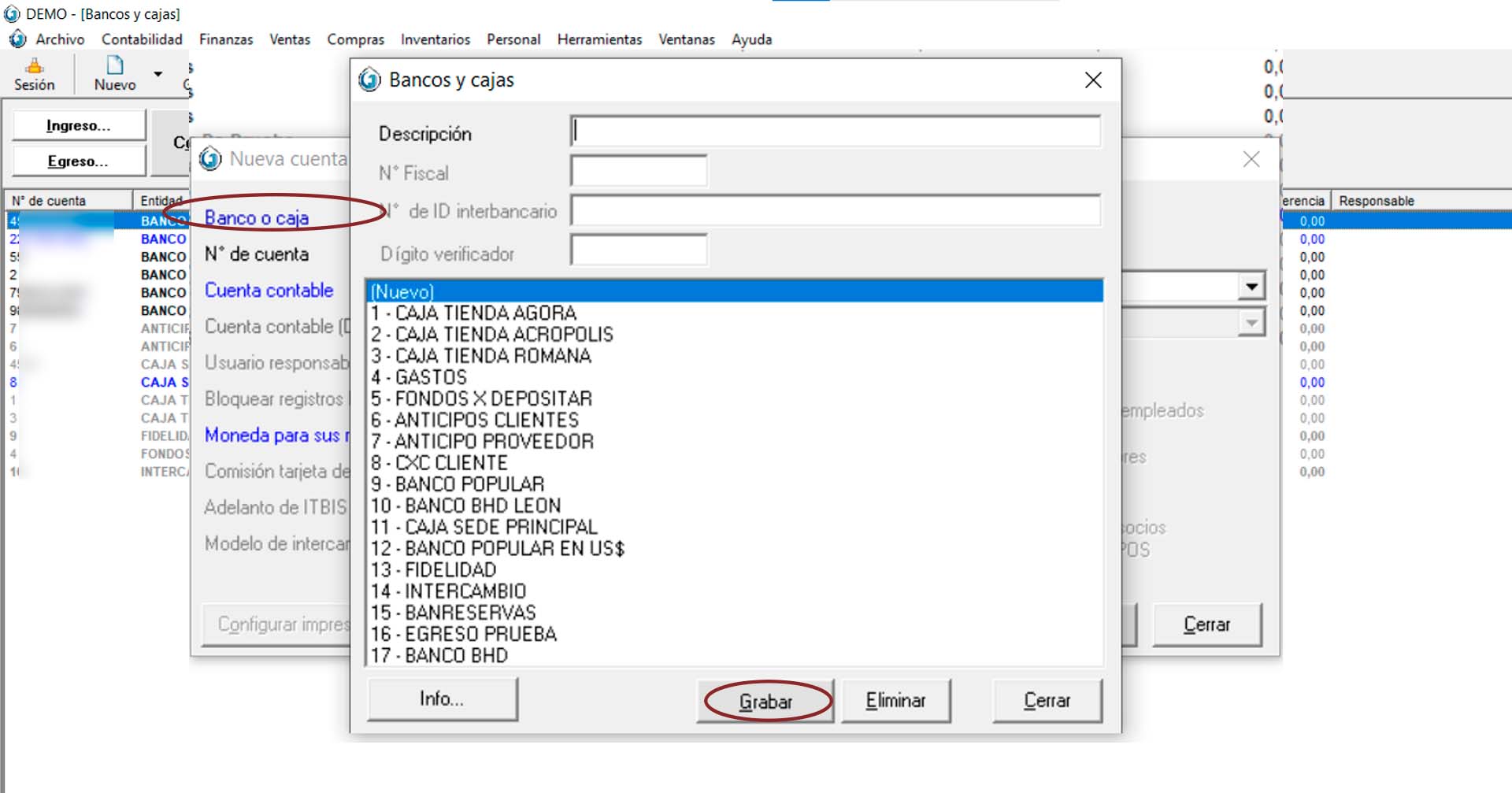Click the app logo icon in menu bar
This screenshot has width=1512, height=793.
(x=17, y=39)
